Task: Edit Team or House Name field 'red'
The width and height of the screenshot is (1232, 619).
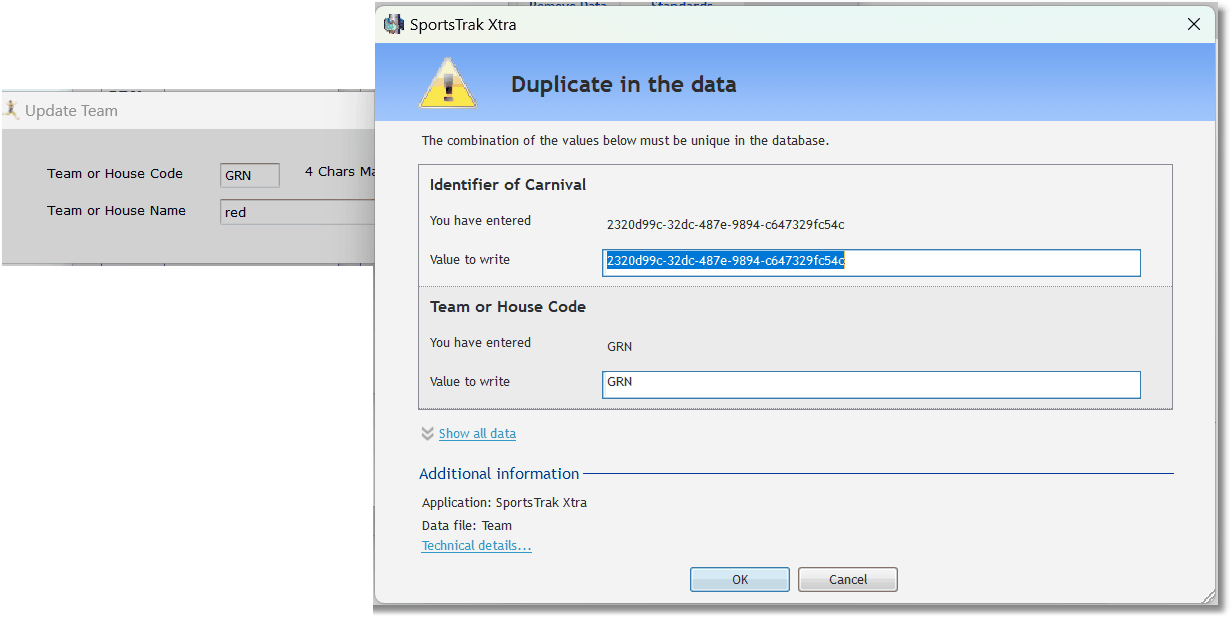Action: pos(297,212)
